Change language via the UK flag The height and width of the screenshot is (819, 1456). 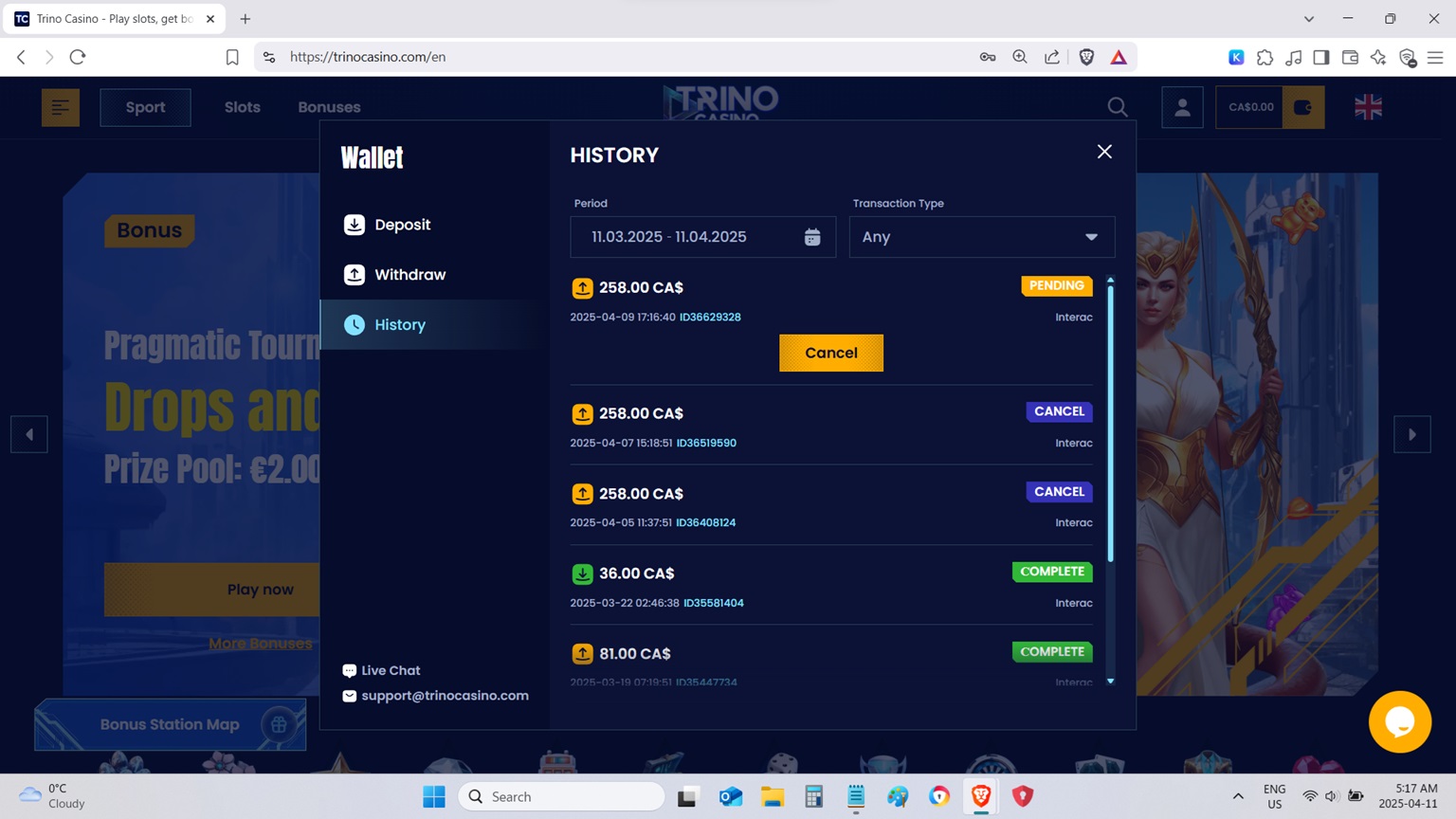(1368, 107)
